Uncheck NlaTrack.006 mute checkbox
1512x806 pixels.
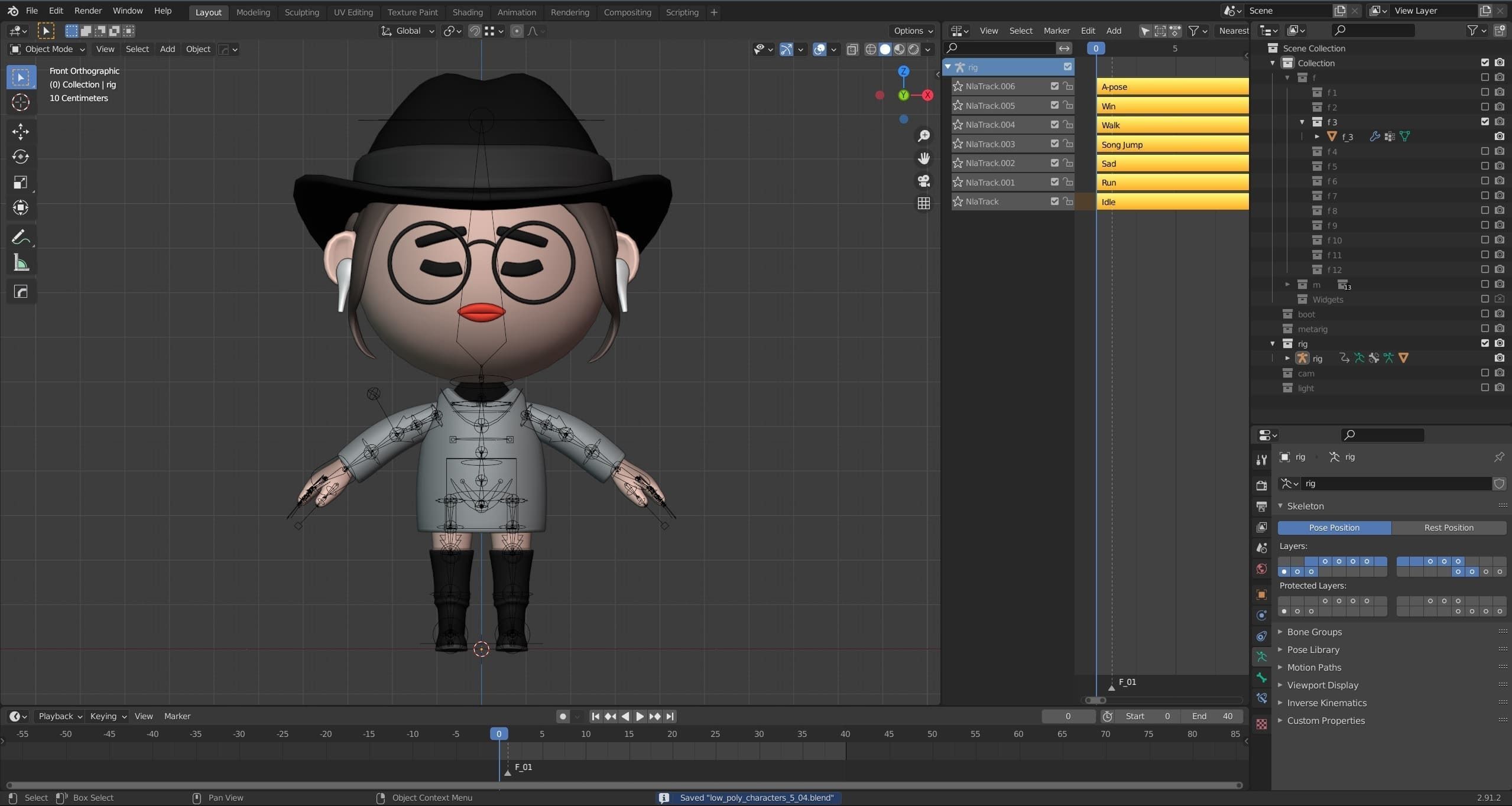pos(1054,86)
